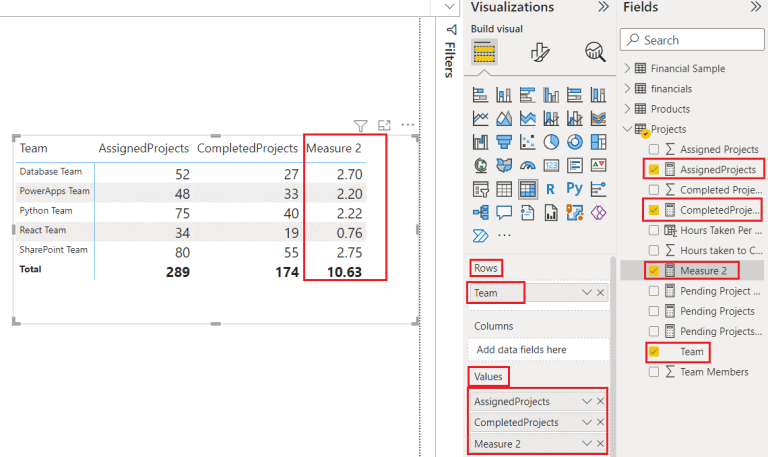Open the Analytics magnifier pane
Screen dimensions: 768x457
(595, 52)
